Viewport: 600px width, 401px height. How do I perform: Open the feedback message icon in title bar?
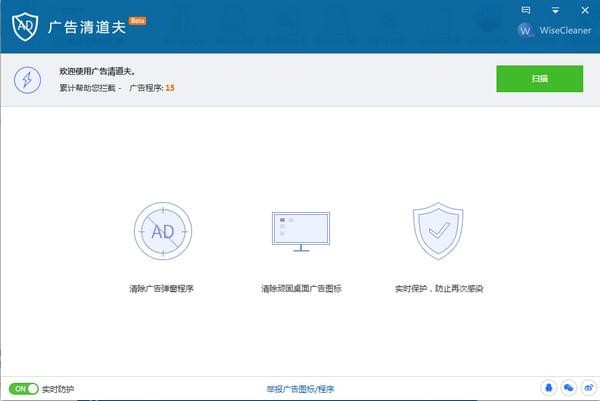[525, 10]
